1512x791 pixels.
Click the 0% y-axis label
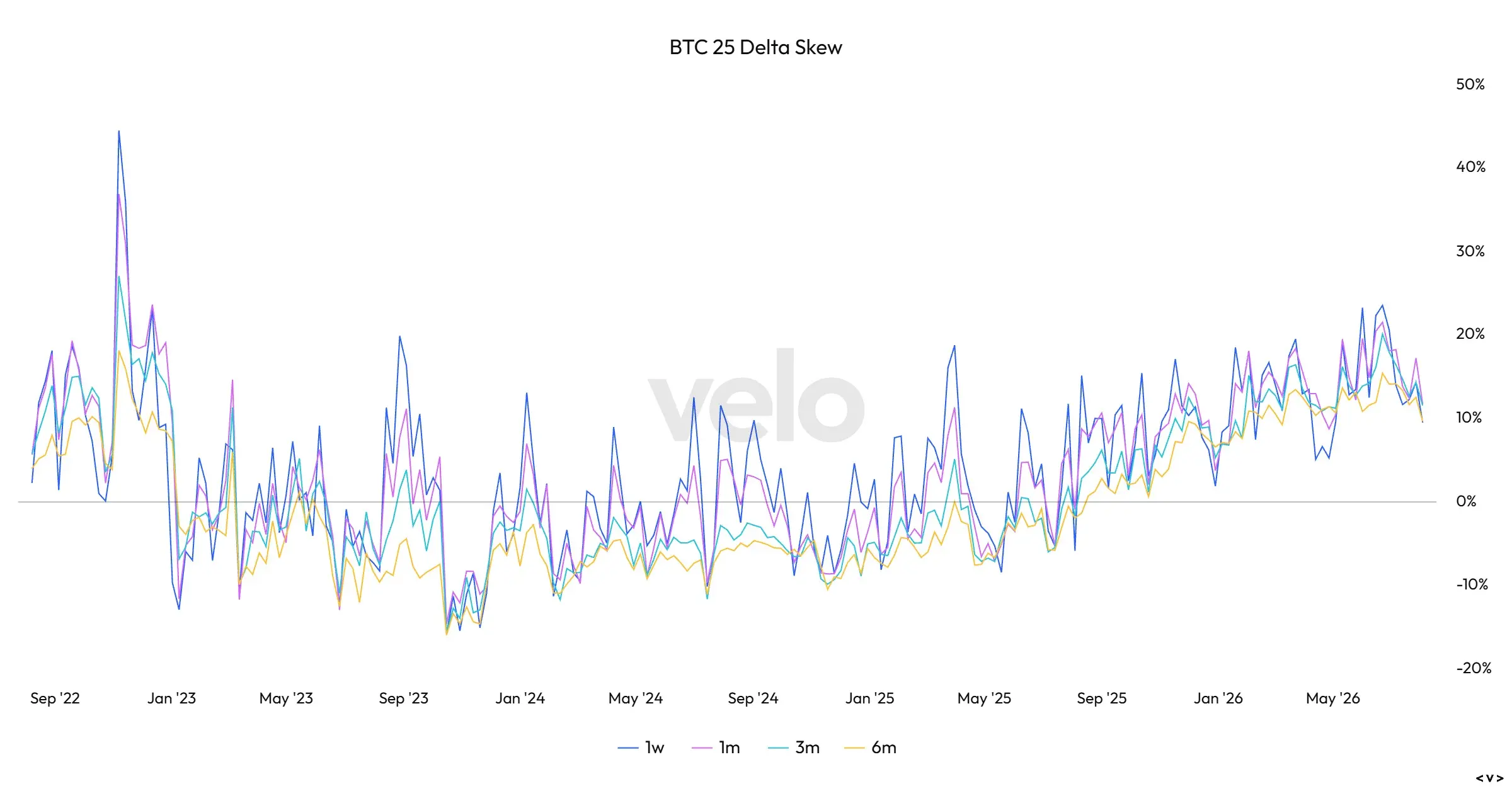[x=1466, y=501]
